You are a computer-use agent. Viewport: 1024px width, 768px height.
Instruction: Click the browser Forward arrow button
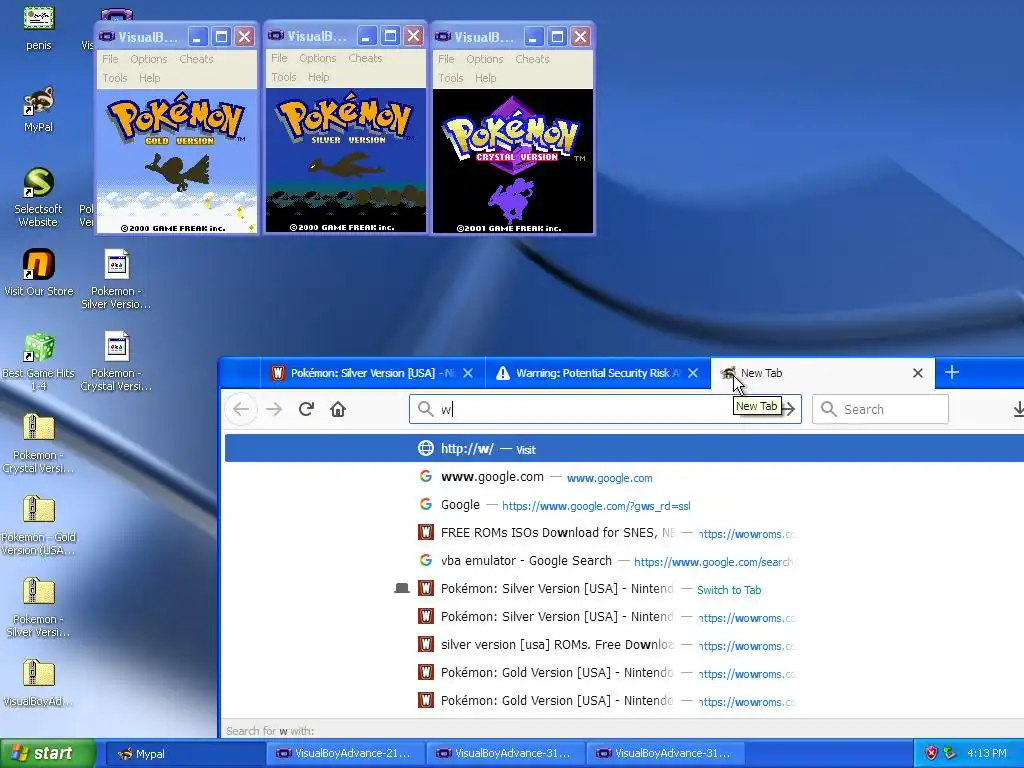[274, 409]
